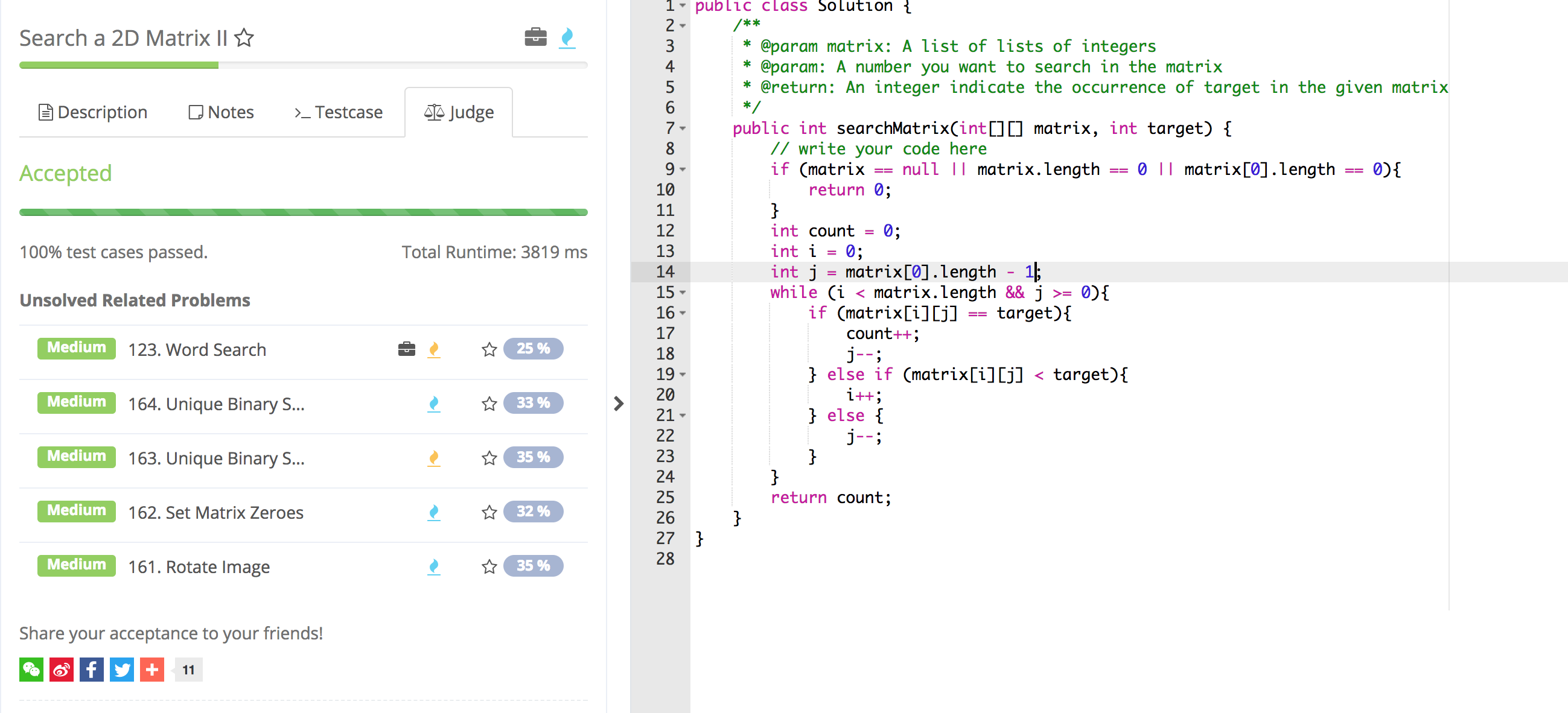The height and width of the screenshot is (713, 1568).
Task: Click '100% test cases passed.' text
Action: [x=113, y=252]
